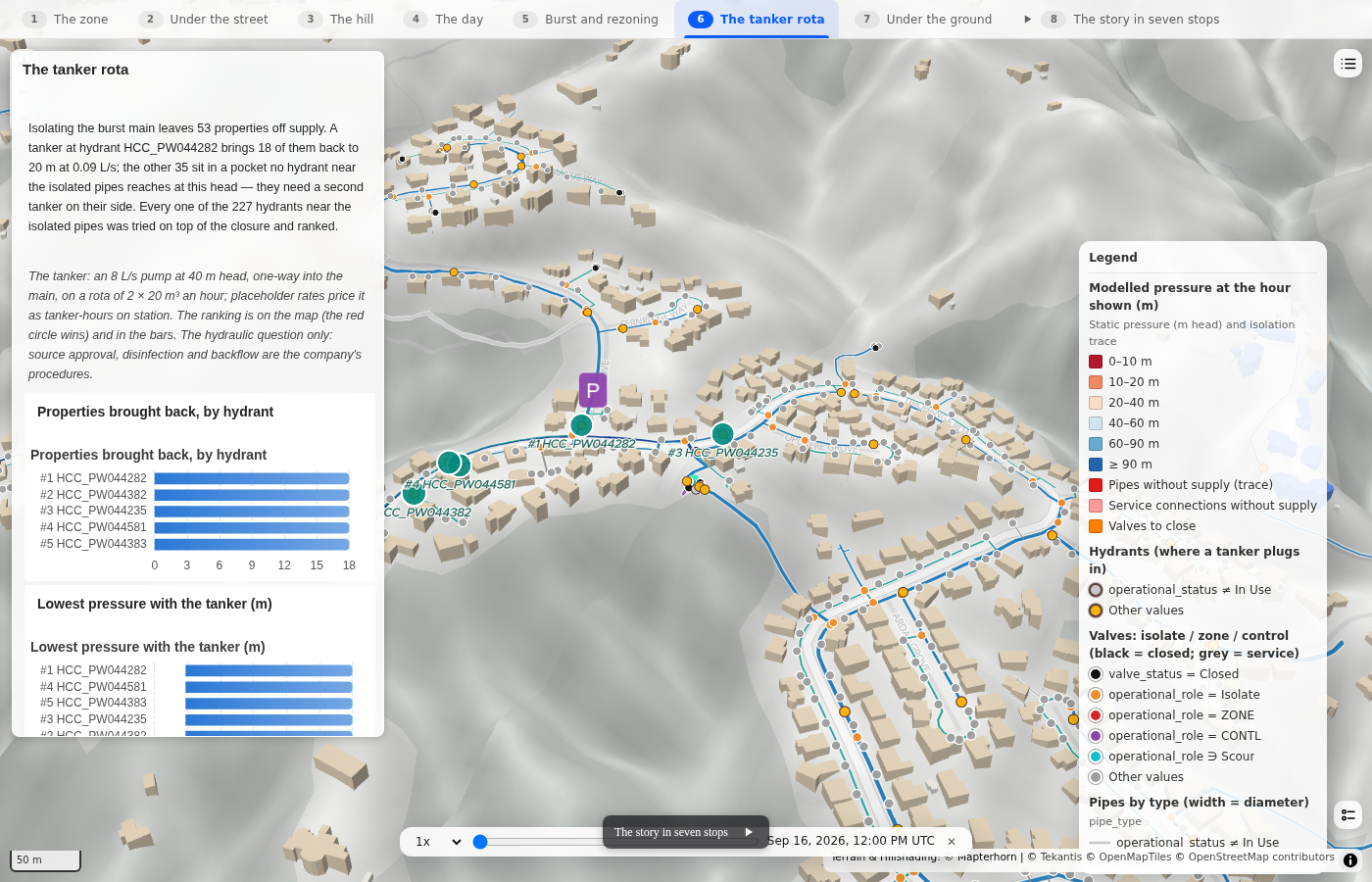Image resolution: width=1372 pixels, height=882 pixels.
Task: Open 'Burst and rezoning' tab
Action: coord(587,19)
